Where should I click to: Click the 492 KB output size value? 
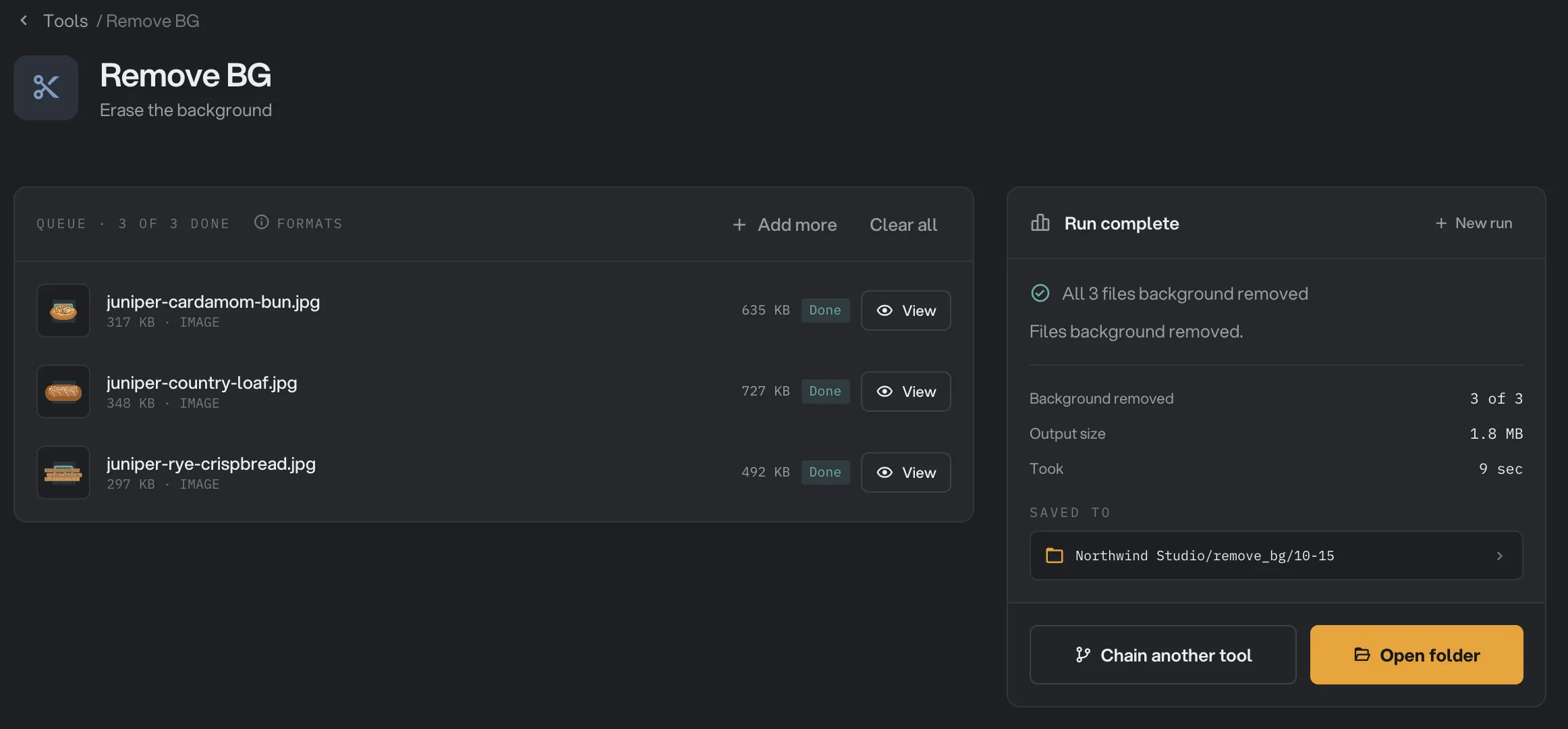pos(766,473)
